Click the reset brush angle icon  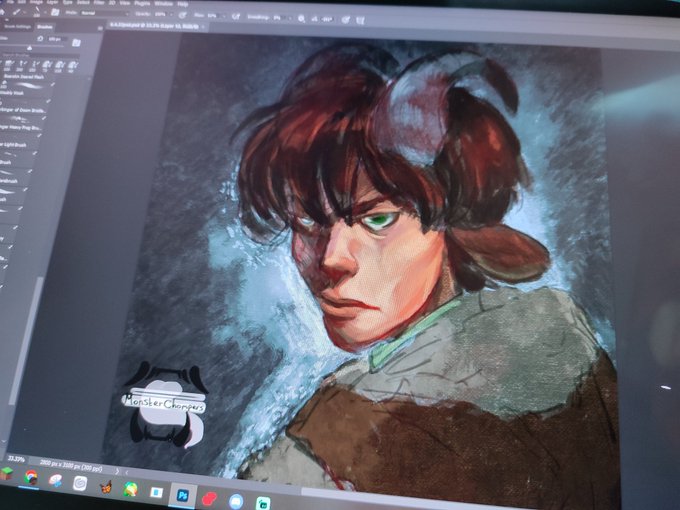pyautogui.click(x=40, y=39)
